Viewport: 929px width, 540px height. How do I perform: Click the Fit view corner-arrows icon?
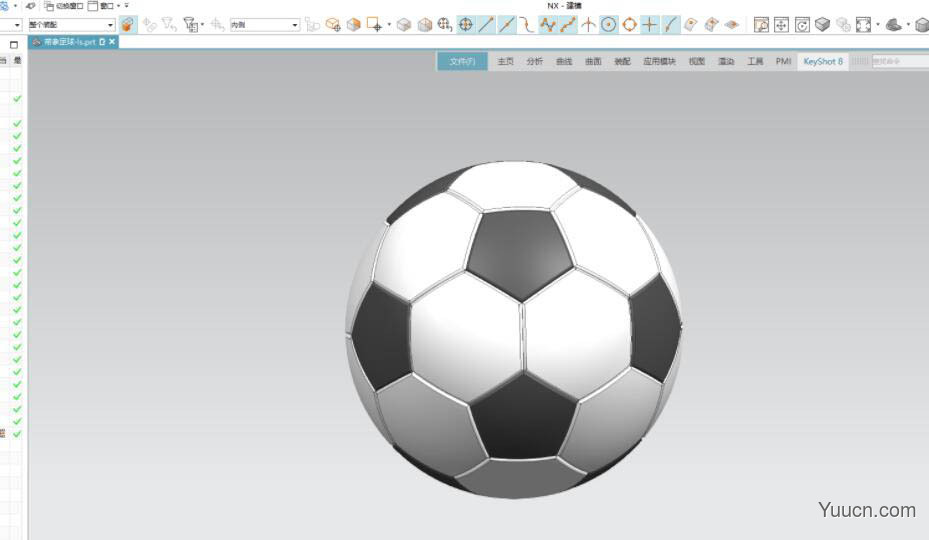point(863,25)
